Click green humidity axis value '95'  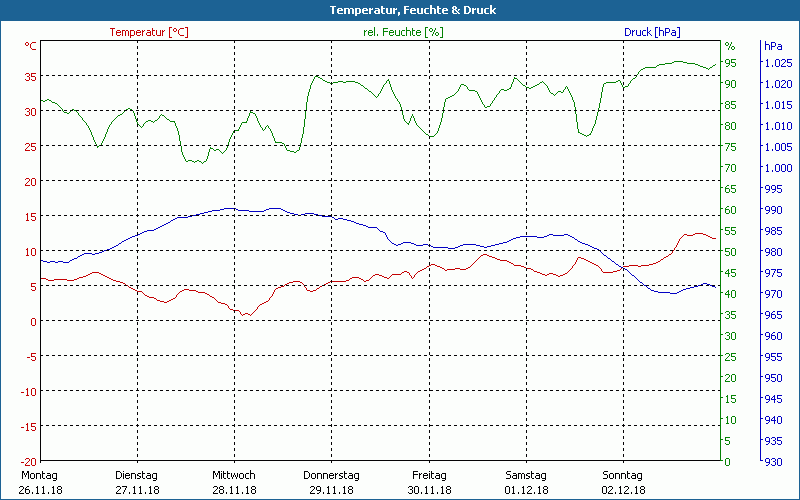[731, 63]
